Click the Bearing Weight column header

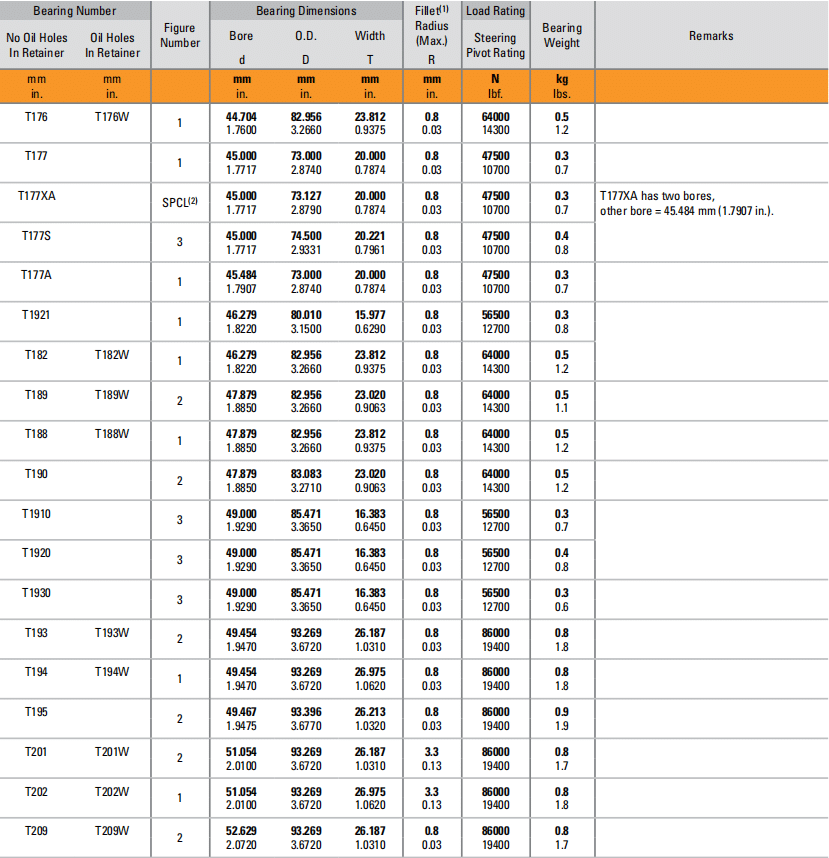point(561,36)
